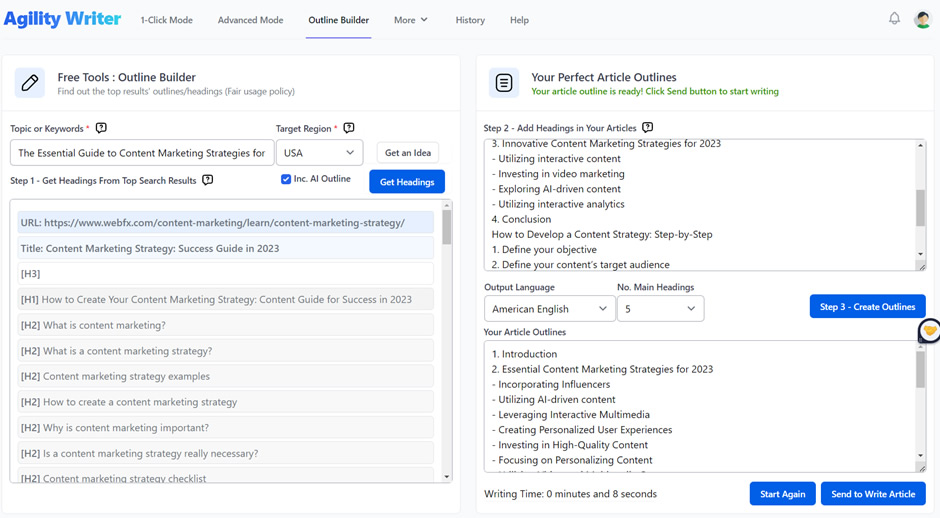Screen dimensions: 940x518
Task: Click the down arrow of Article Outlines scrollbar
Action: coord(920,456)
